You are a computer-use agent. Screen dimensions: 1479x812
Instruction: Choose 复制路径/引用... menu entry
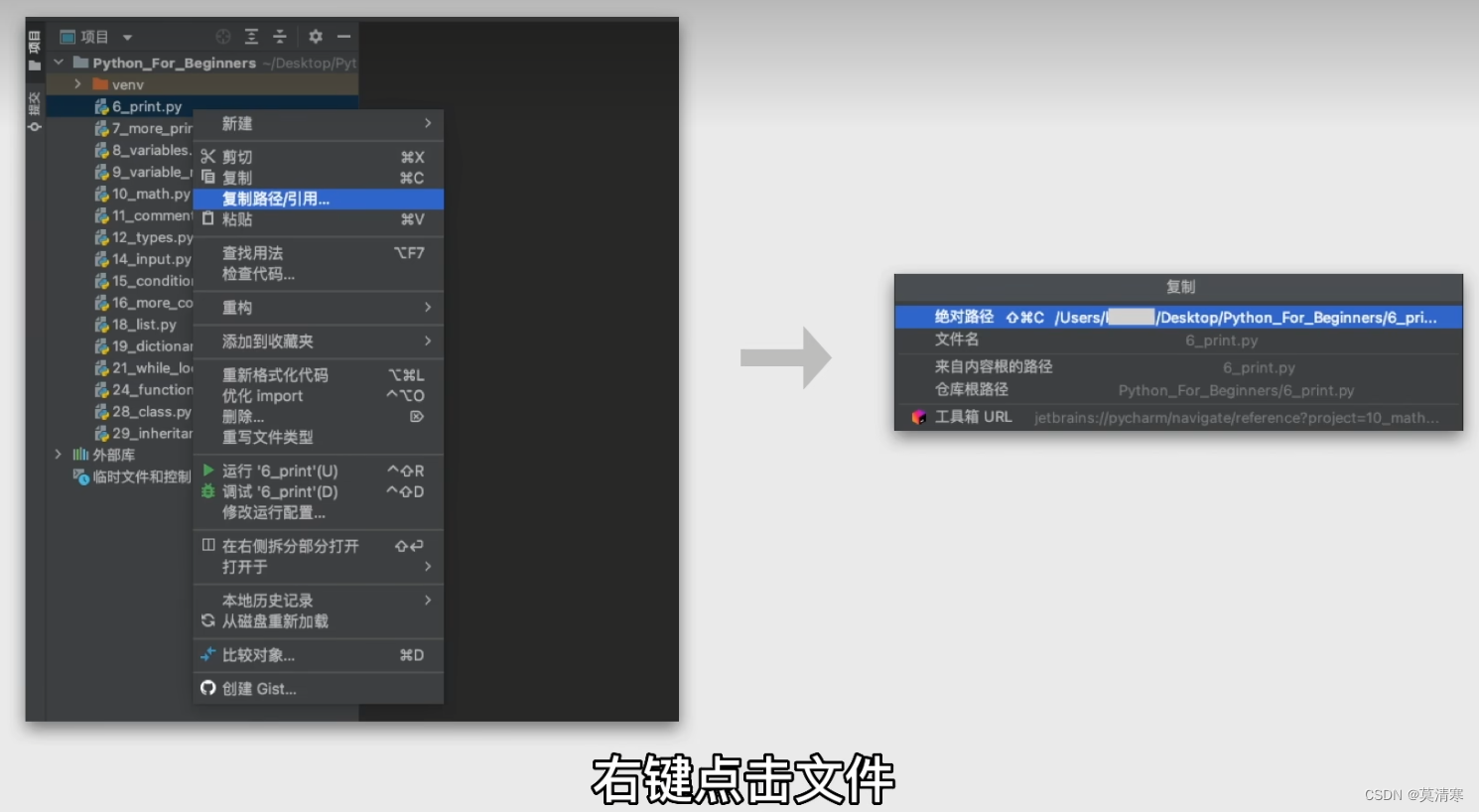[x=319, y=199]
